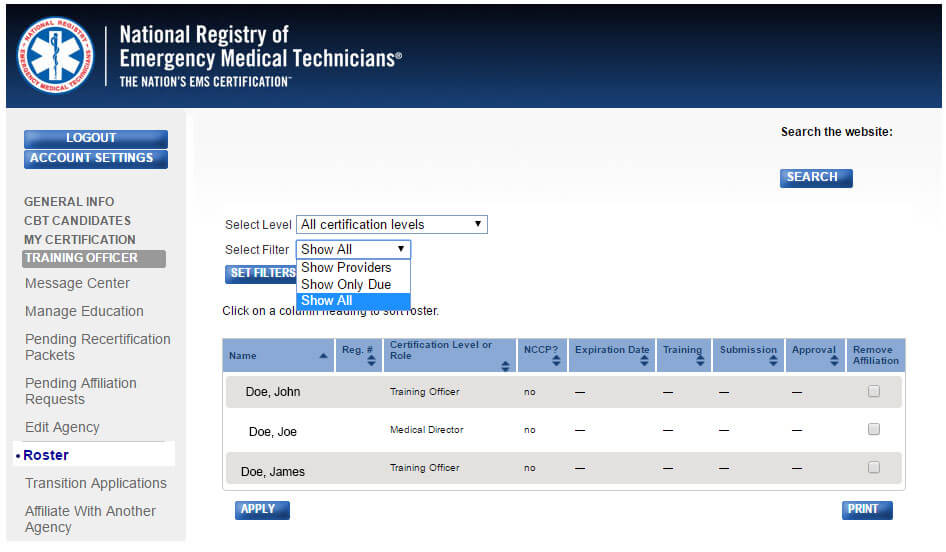Image resolution: width=946 pixels, height=552 pixels.
Task: Open the Roster link
Action: (46, 455)
